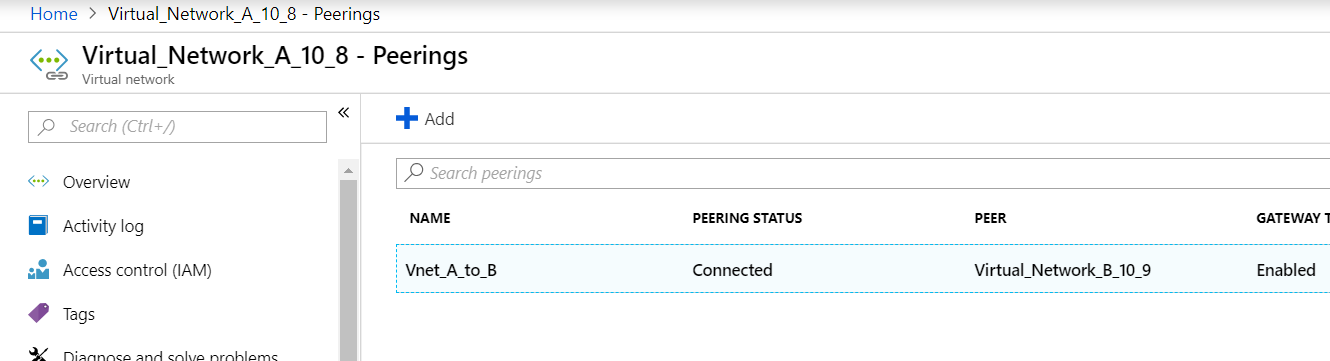Click the sidebar scroll up arrow
This screenshot has height=361, width=1330.
349,173
